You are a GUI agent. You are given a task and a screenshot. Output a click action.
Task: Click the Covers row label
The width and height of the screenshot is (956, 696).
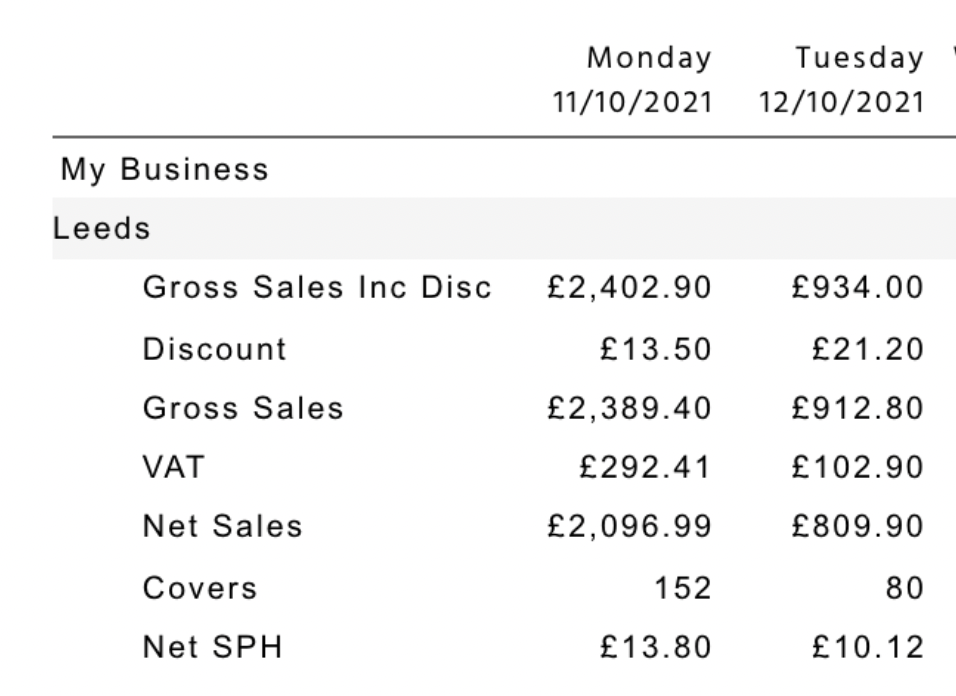coord(200,588)
